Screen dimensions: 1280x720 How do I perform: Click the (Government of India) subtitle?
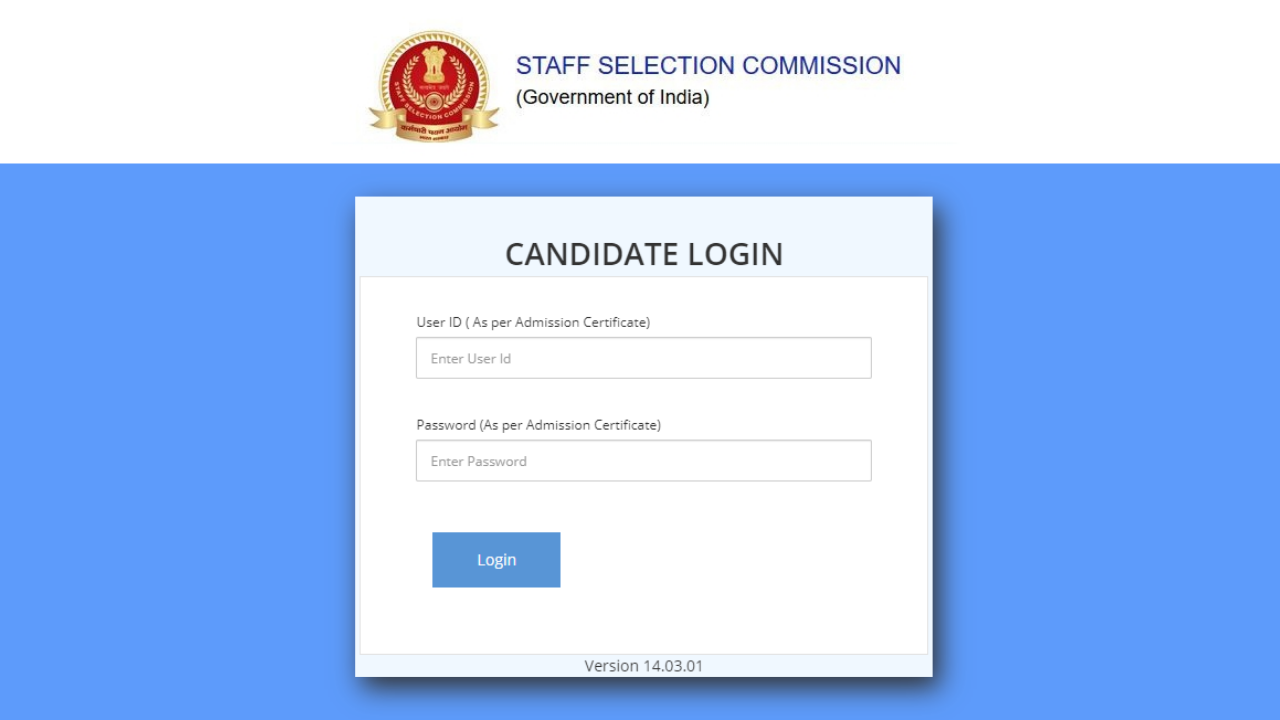point(612,98)
